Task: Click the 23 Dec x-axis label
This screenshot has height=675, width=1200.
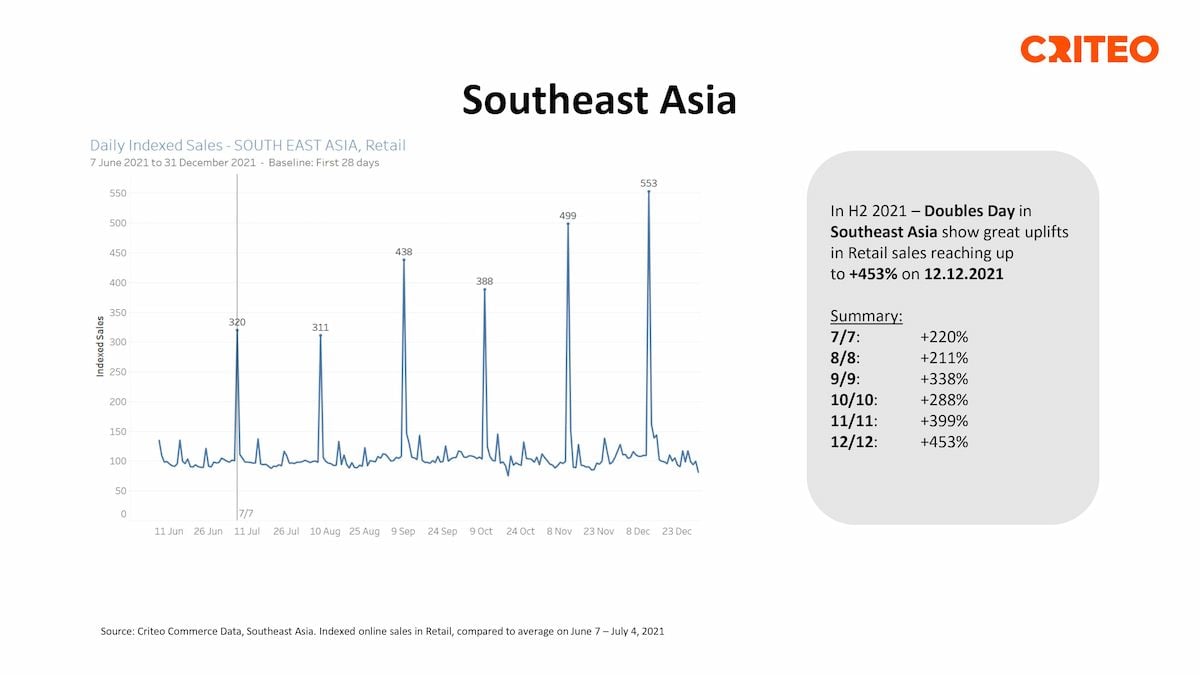Action: click(677, 532)
